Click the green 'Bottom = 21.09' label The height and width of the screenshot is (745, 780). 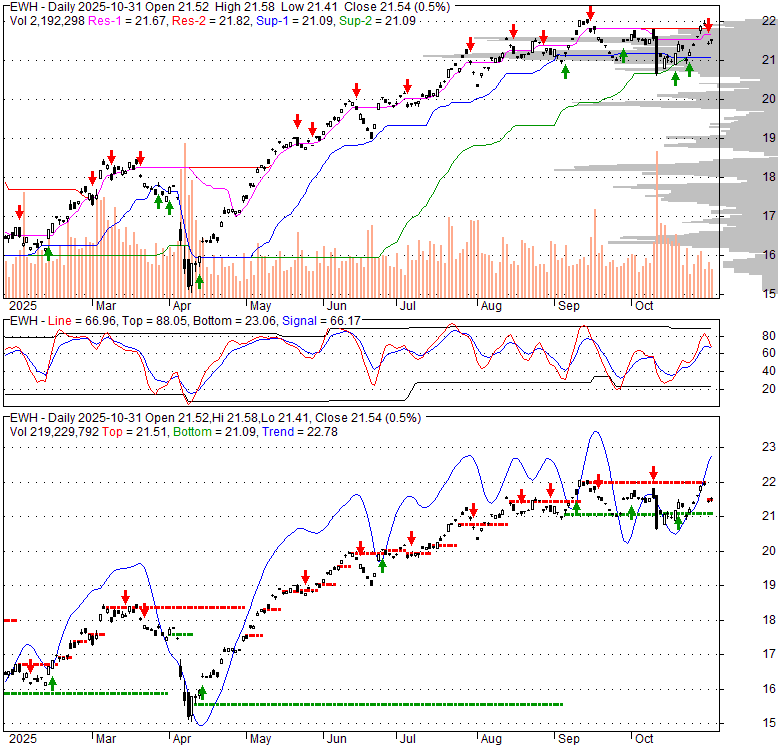pyautogui.click(x=214, y=432)
